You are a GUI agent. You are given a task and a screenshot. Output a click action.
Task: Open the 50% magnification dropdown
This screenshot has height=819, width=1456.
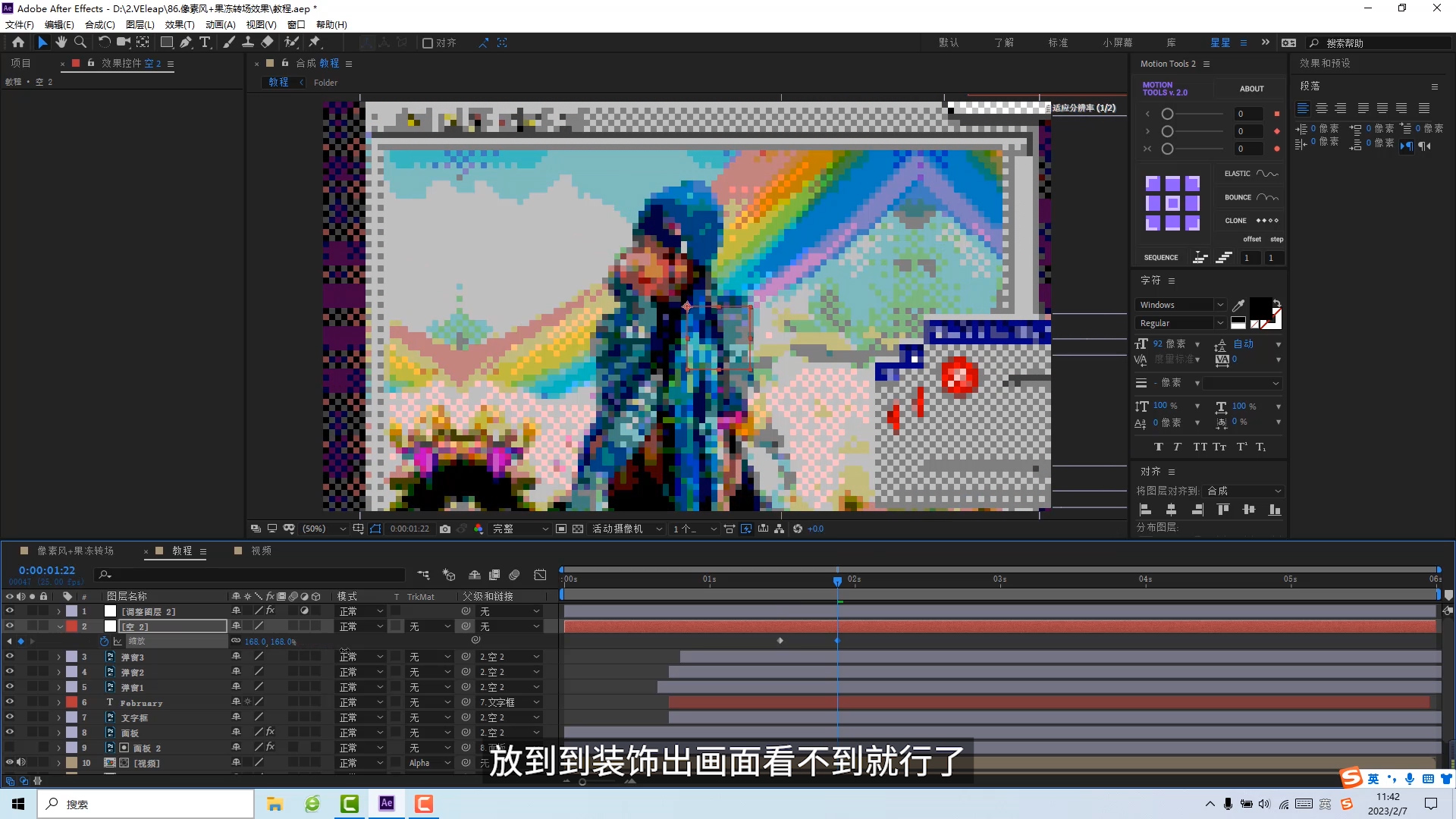[x=324, y=529]
